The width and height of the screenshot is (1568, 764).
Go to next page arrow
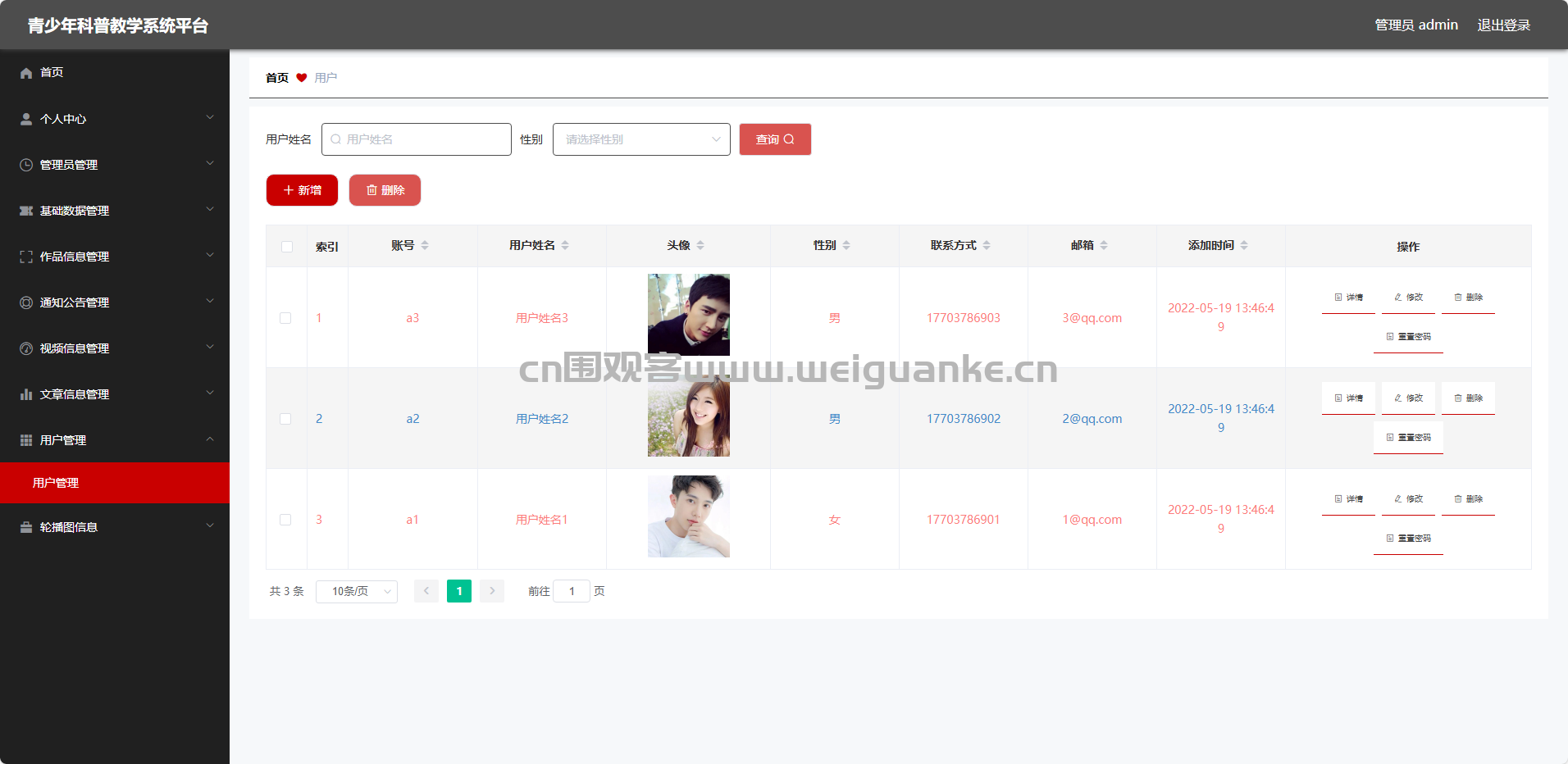492,591
